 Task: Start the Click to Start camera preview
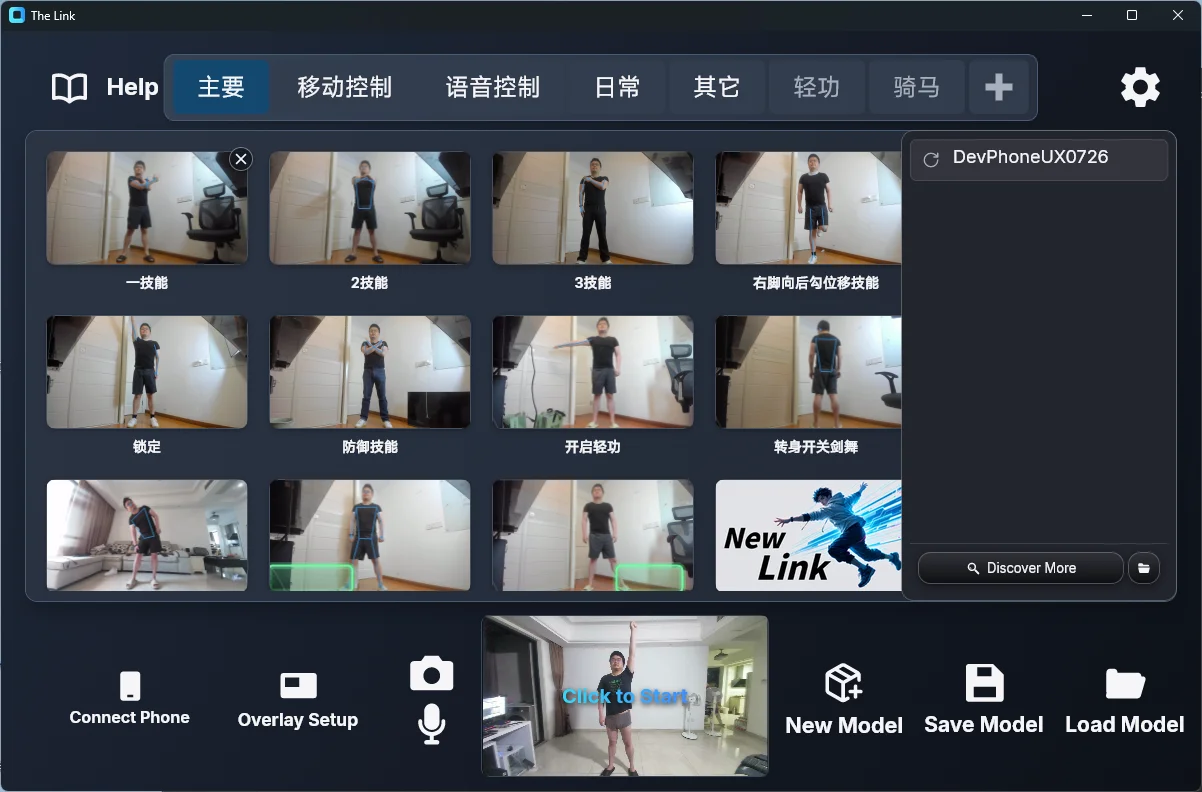[x=625, y=696]
